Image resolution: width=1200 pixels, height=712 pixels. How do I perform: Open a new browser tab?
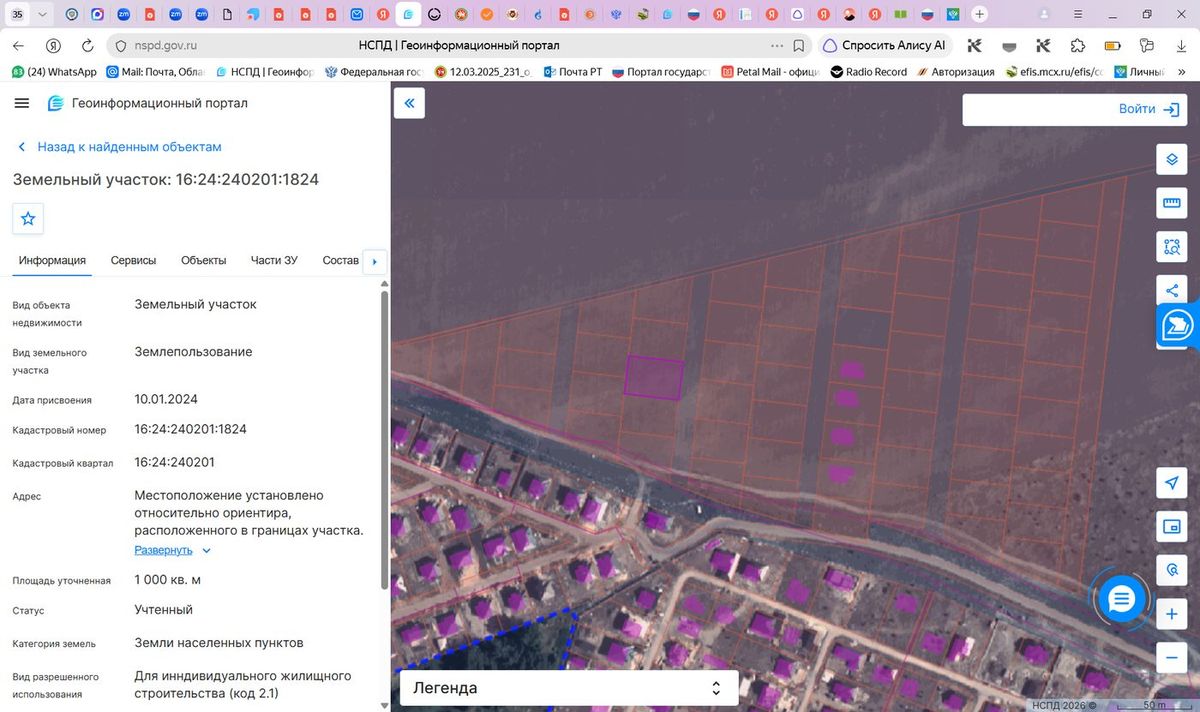point(980,15)
